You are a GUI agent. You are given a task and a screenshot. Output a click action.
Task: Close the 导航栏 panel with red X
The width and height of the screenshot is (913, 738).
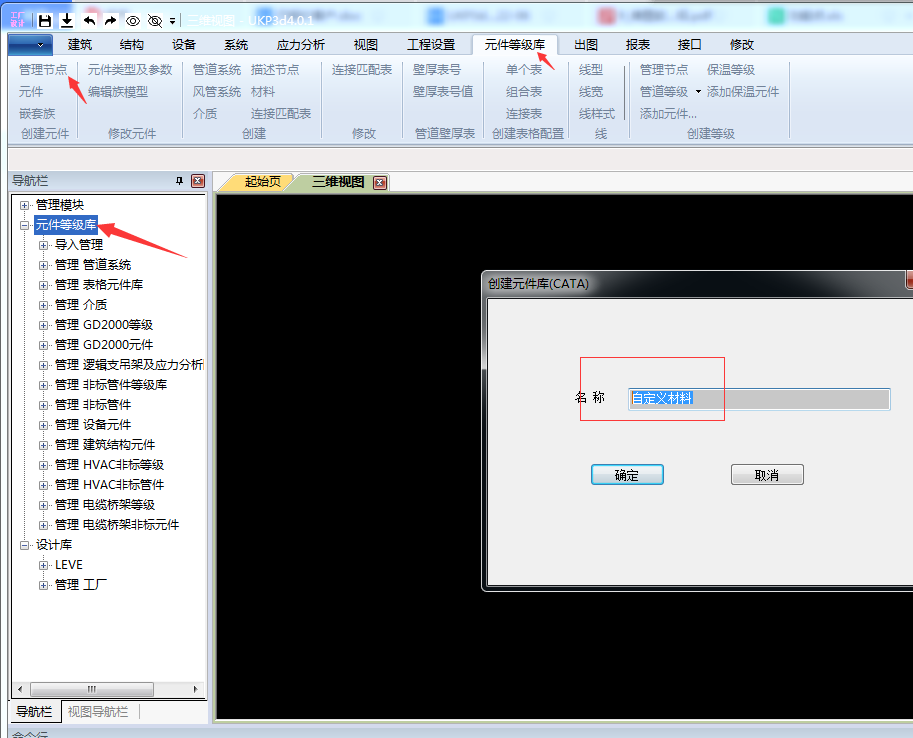point(197,181)
